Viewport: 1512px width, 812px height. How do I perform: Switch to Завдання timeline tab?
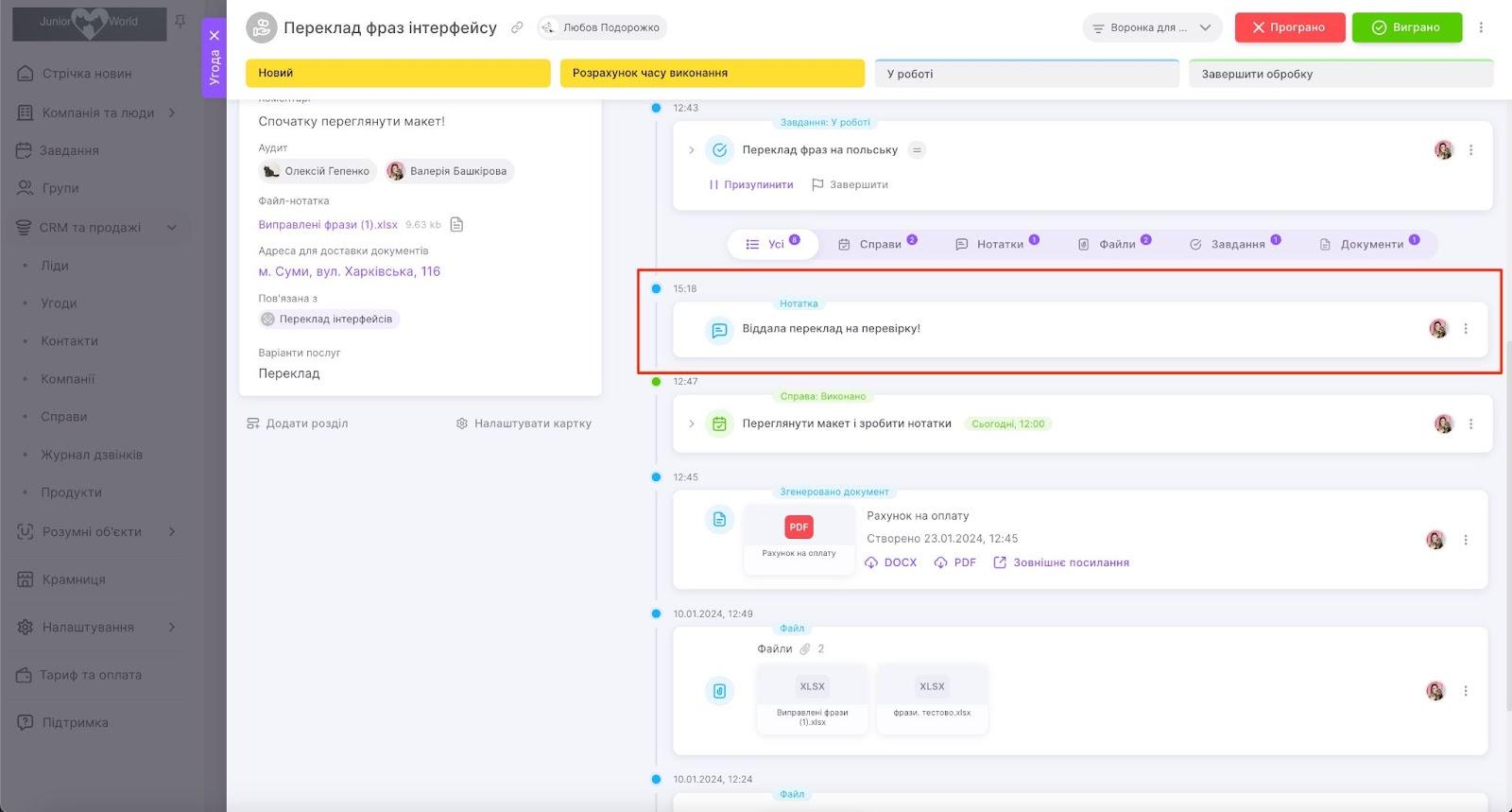pos(1235,244)
